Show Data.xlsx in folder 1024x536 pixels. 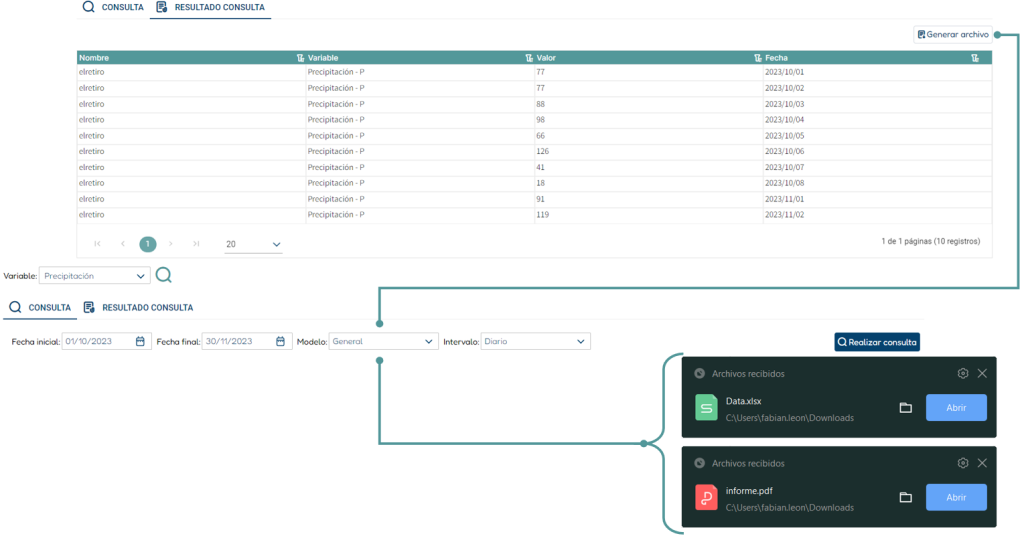coord(906,408)
